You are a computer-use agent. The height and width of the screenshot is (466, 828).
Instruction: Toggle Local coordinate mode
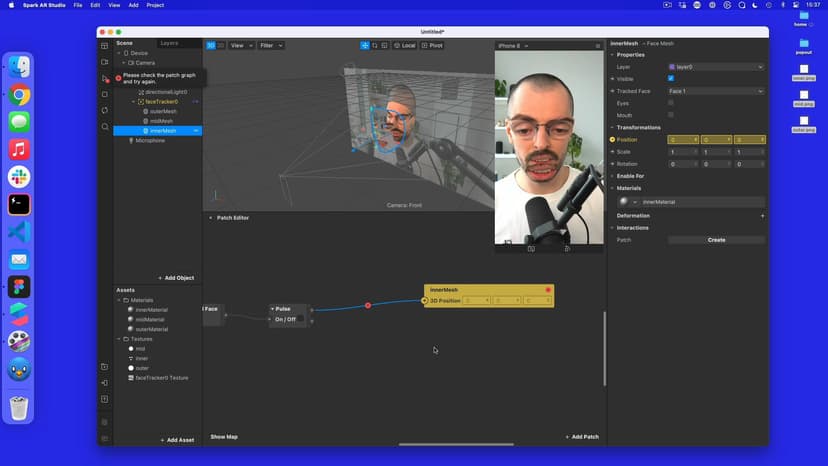[x=405, y=45]
